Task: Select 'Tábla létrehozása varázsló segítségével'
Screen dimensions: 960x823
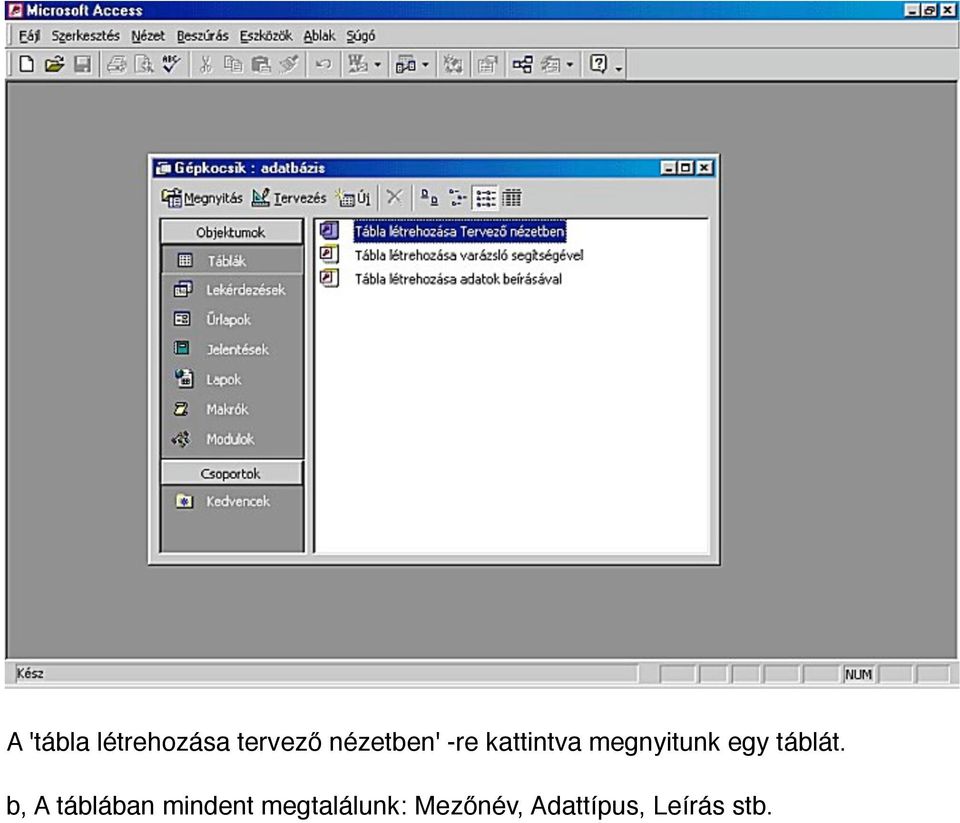Action: [x=469, y=255]
